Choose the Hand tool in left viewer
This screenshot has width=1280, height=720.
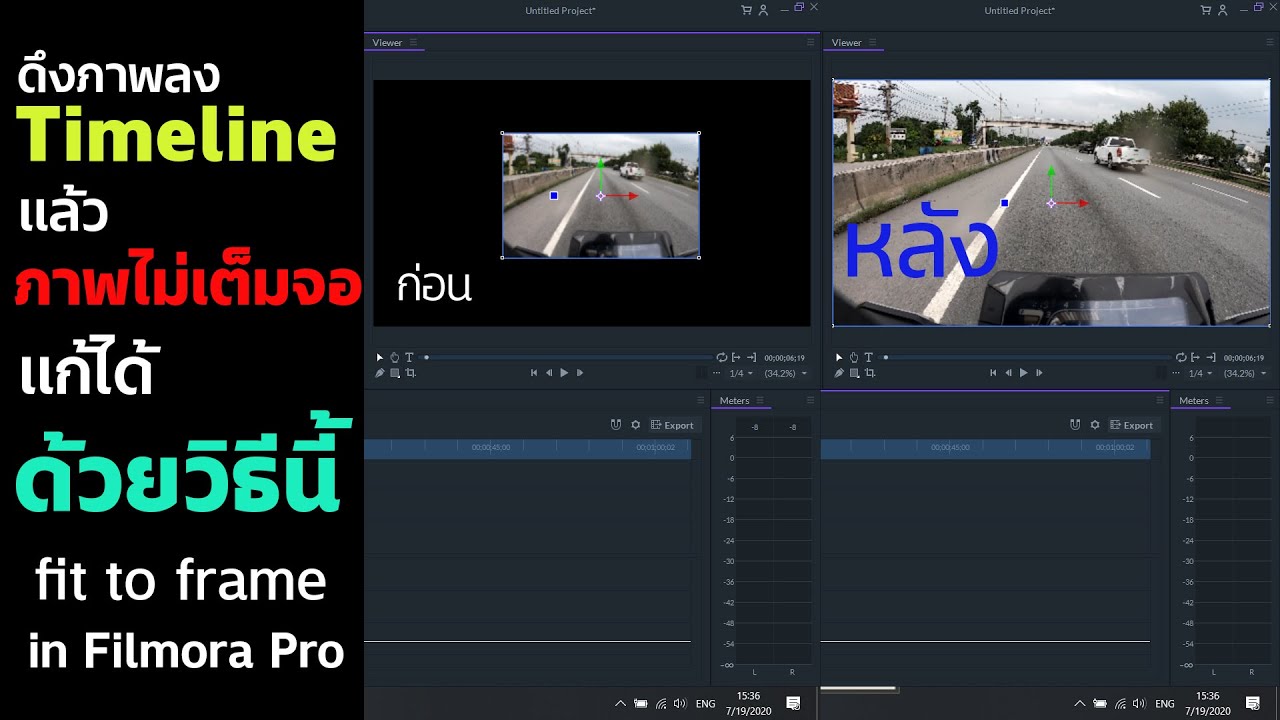click(x=394, y=357)
